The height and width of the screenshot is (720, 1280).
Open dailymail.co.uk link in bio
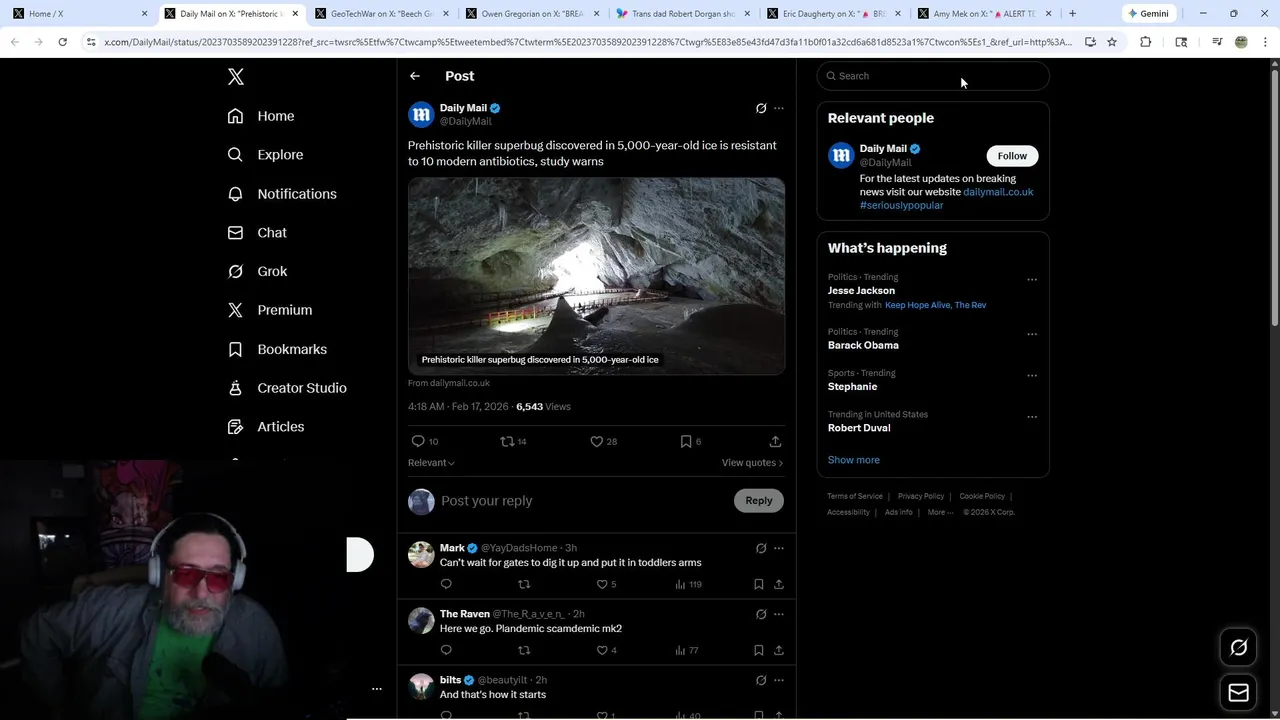coord(998,192)
